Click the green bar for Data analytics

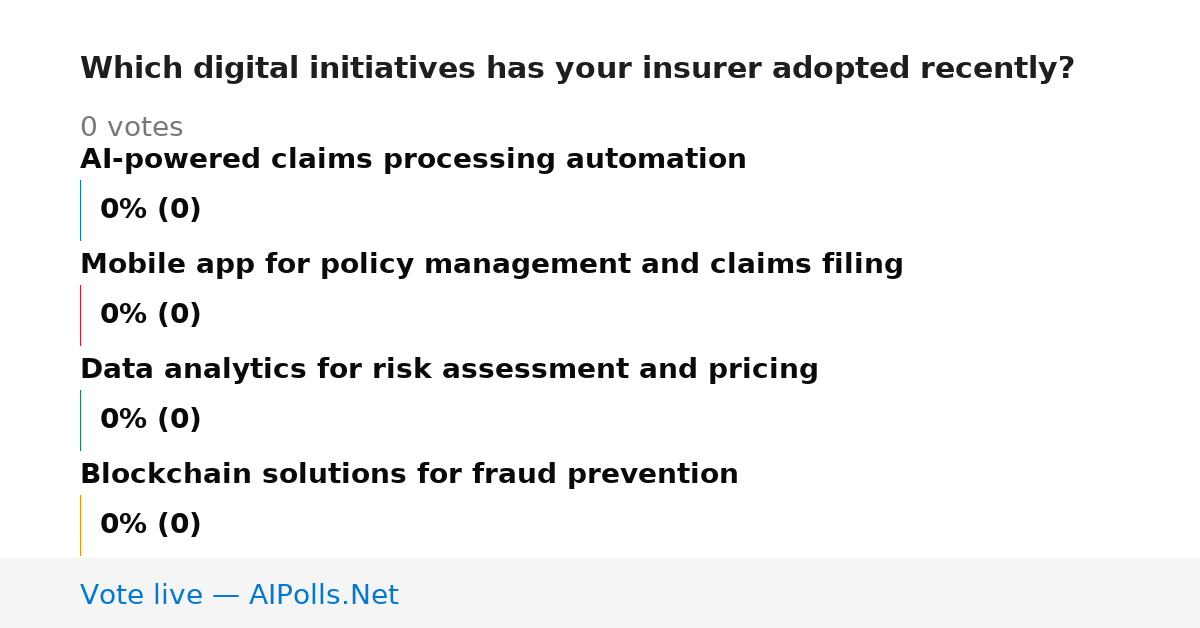pyautogui.click(x=81, y=420)
